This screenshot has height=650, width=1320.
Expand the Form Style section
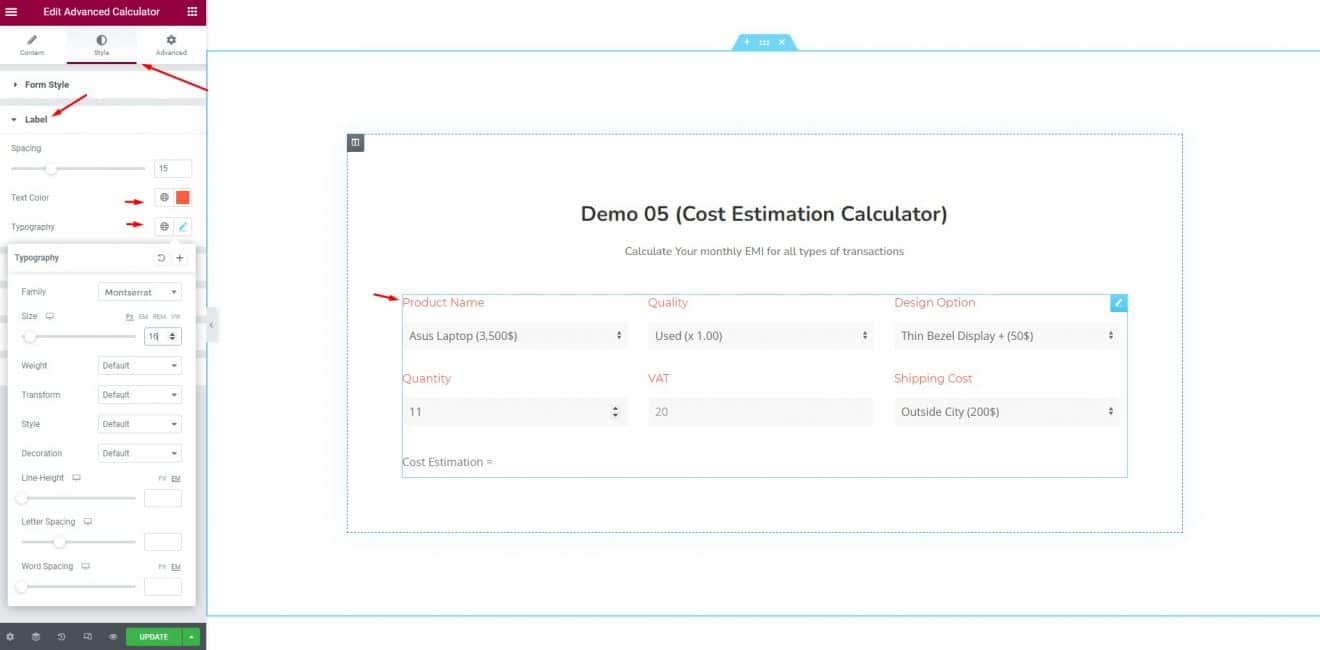tap(43, 84)
